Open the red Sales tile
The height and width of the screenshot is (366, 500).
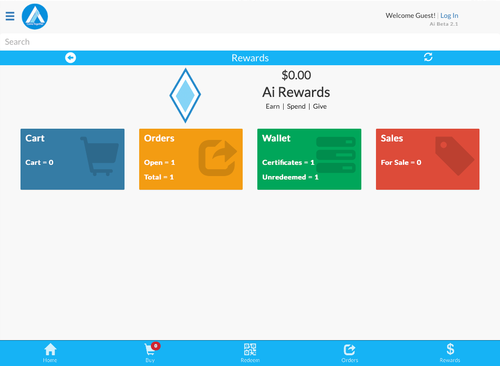coord(428,159)
